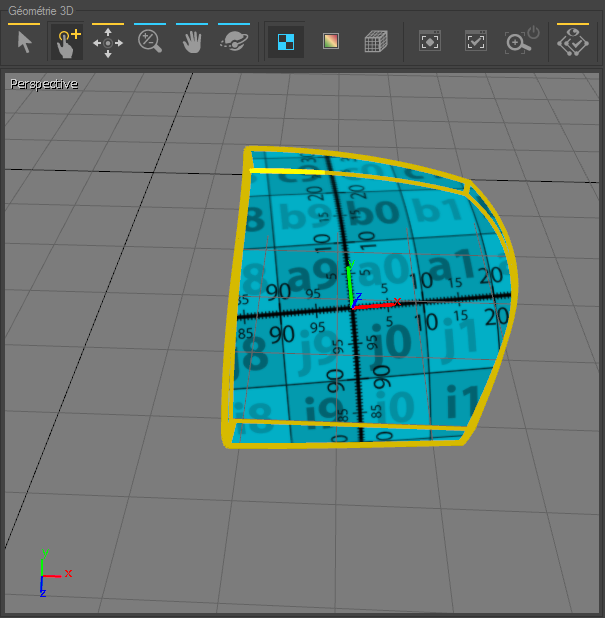The width and height of the screenshot is (605, 618).
Task: Click the frame selection view icon
Action: [475, 42]
